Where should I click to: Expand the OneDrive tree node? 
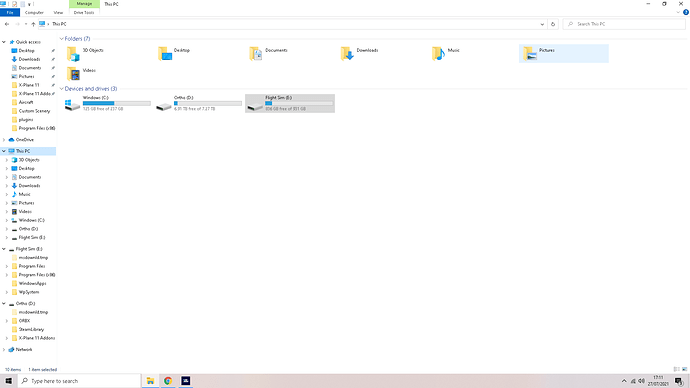pyautogui.click(x=4, y=140)
